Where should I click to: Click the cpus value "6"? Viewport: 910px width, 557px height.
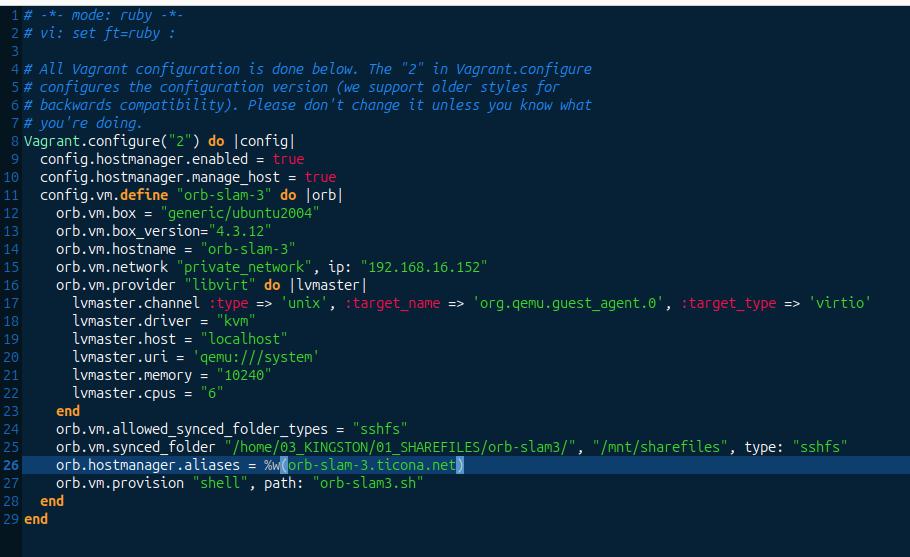click(210, 393)
